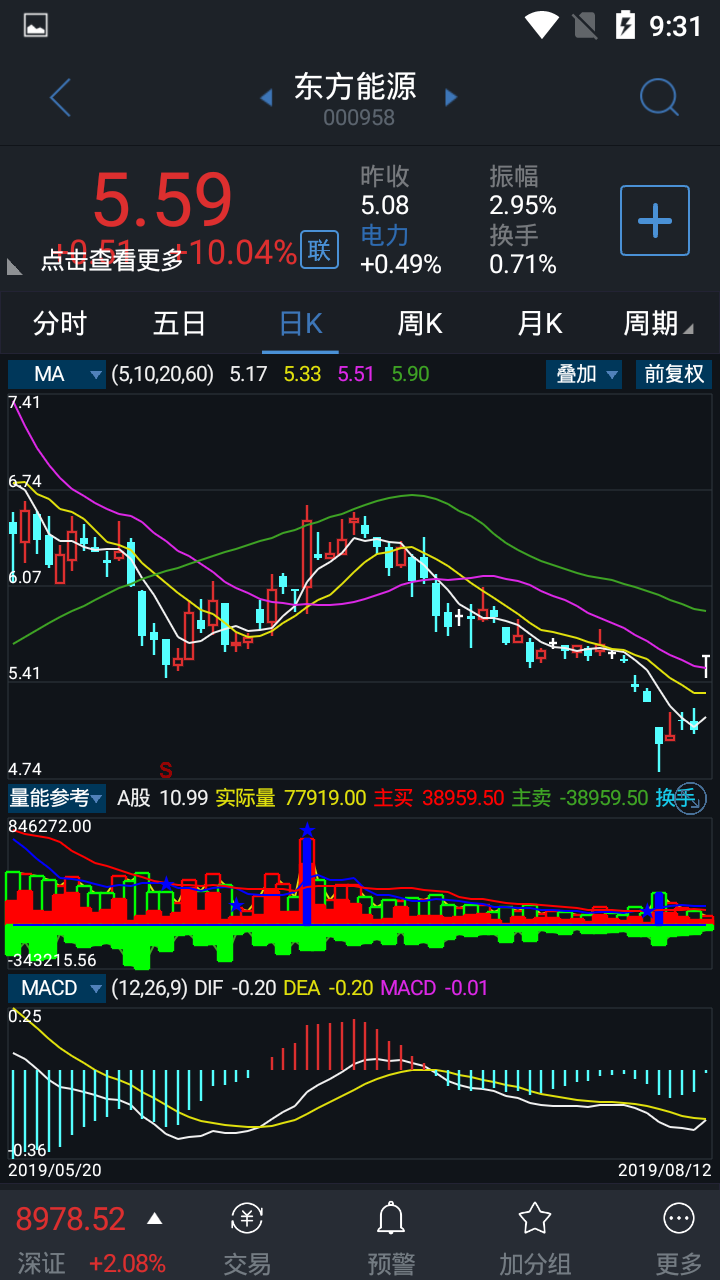This screenshot has height=1280, width=720.
Task: Tap MA60 value 5.90
Action: (410, 374)
